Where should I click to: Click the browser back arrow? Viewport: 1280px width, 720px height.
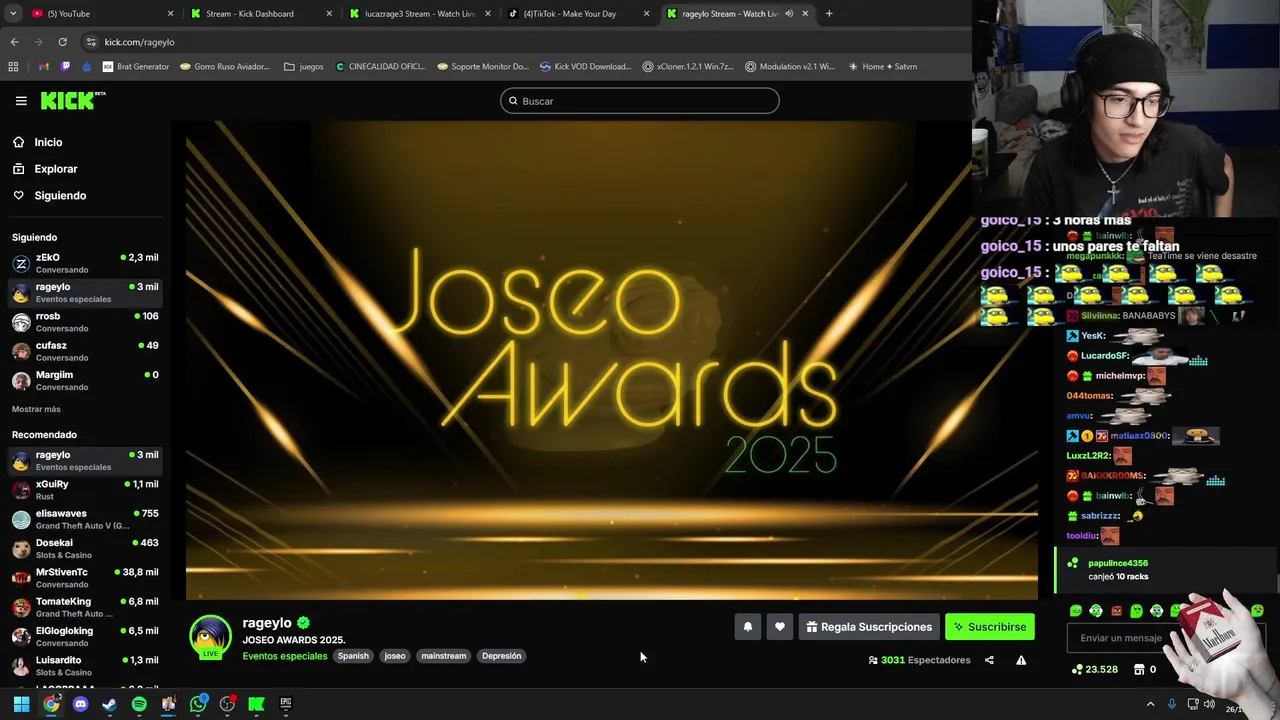pos(14,42)
